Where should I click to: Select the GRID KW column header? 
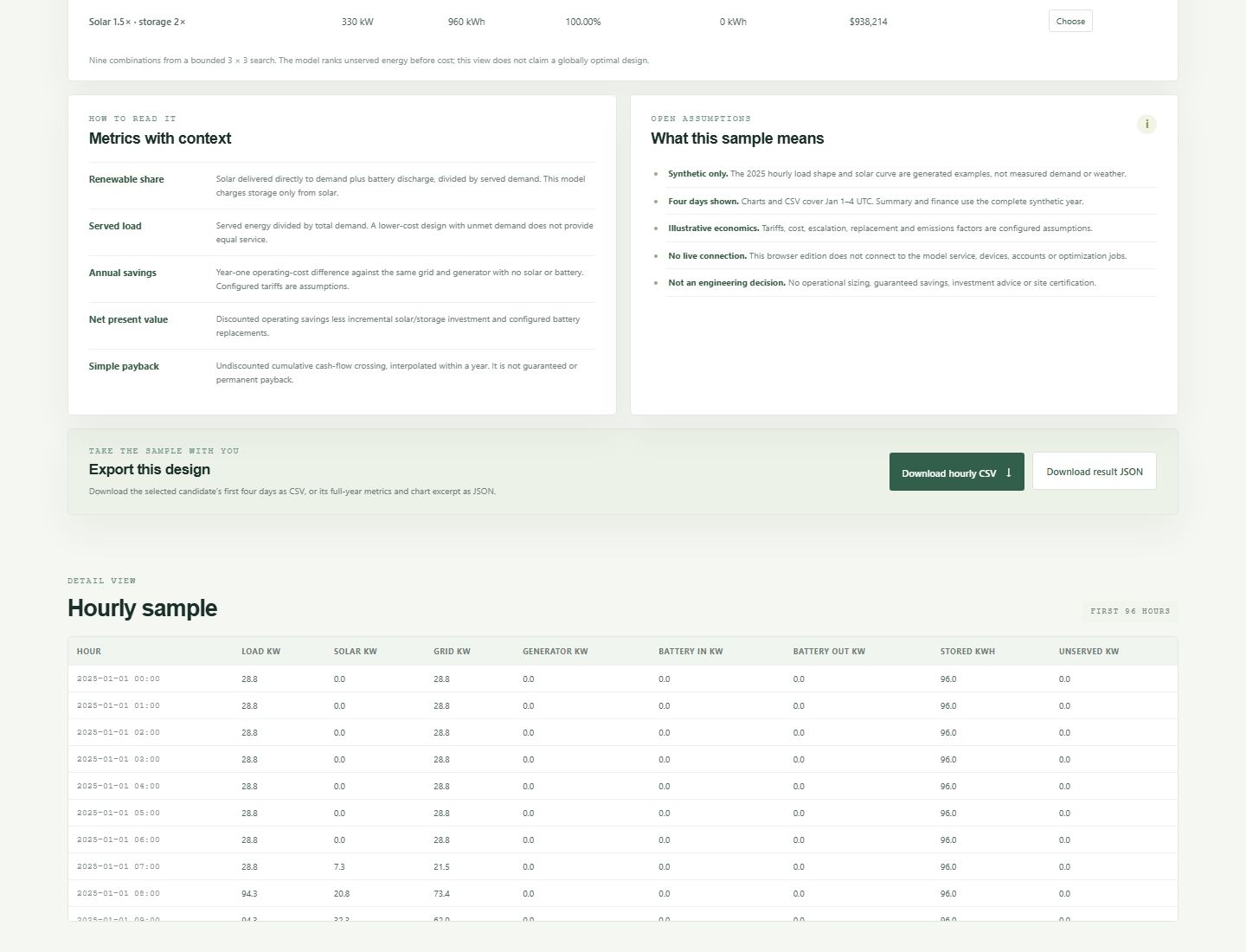coord(452,652)
